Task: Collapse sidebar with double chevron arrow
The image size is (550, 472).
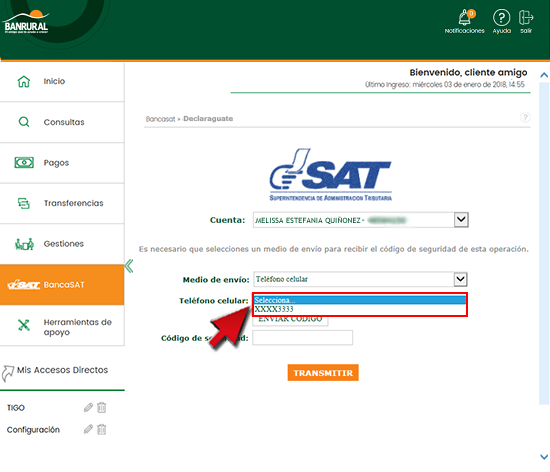Action: [x=129, y=266]
